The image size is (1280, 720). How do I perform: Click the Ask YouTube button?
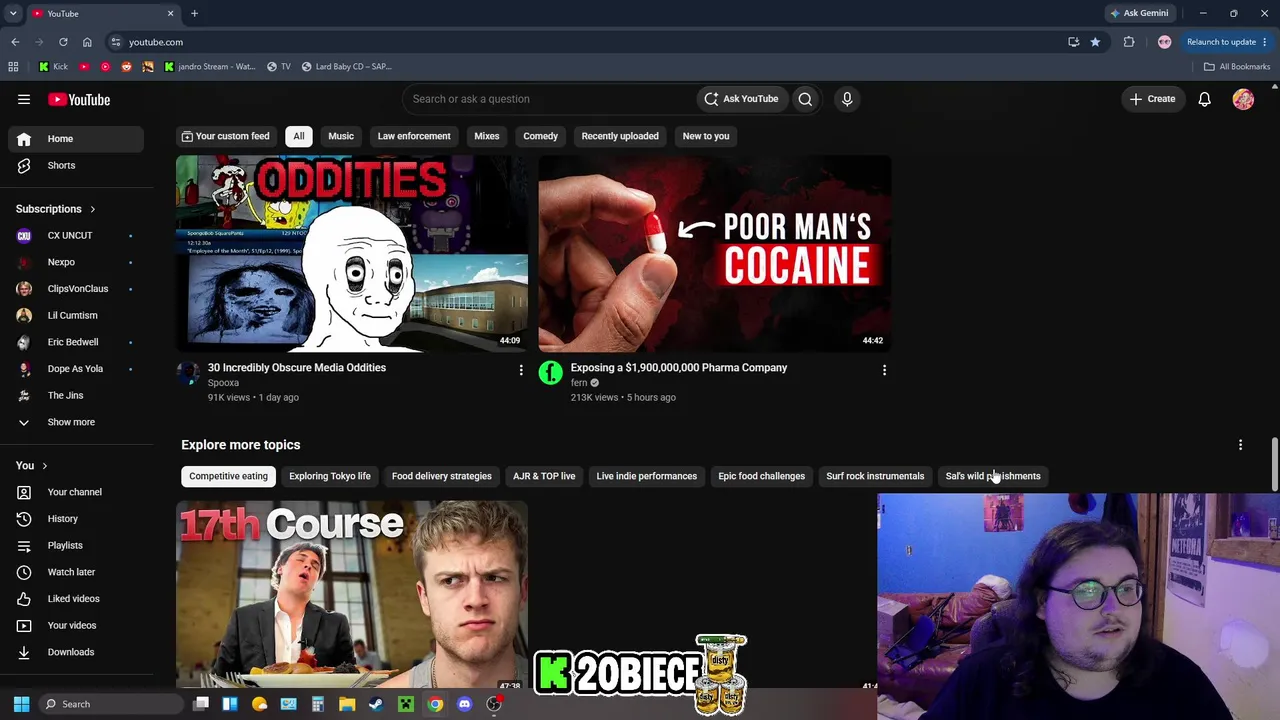pos(741,99)
